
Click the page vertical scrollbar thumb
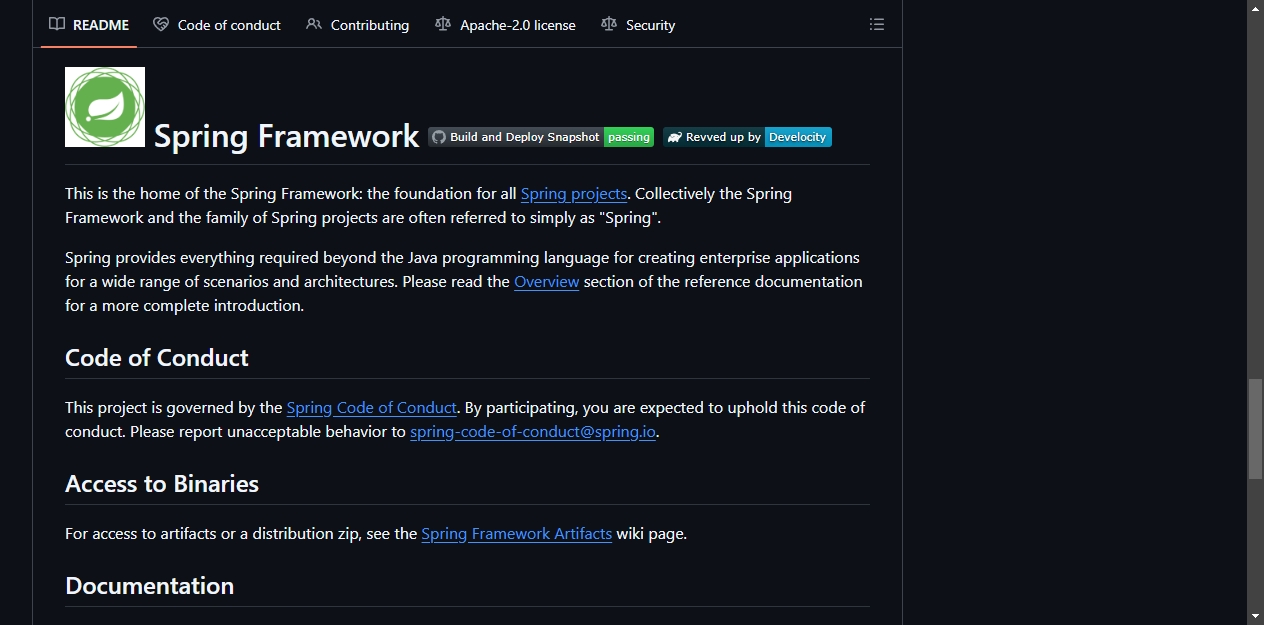(1255, 429)
